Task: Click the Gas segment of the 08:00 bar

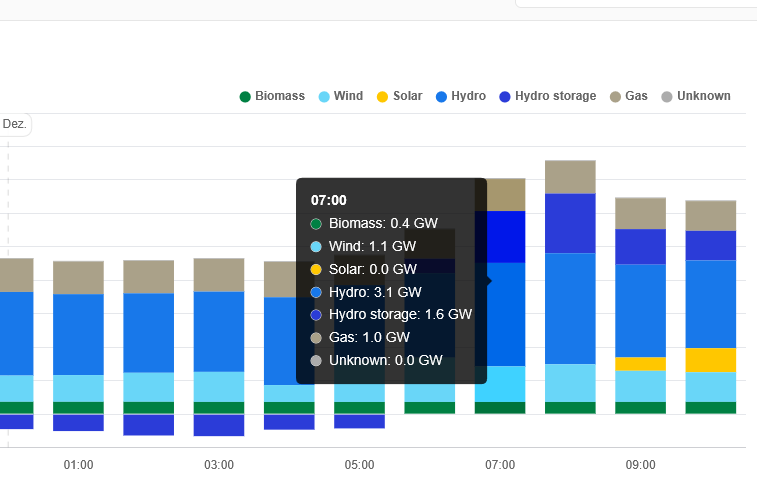Action: (x=570, y=177)
